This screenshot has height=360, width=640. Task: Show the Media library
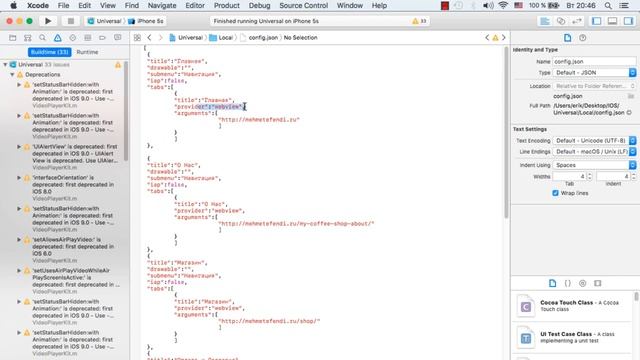[598, 283]
